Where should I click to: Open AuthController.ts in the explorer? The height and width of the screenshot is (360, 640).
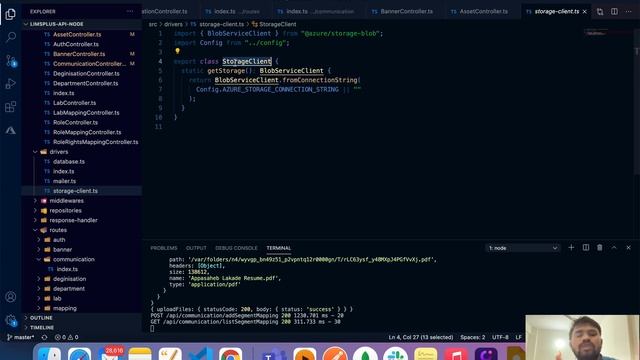(76, 44)
